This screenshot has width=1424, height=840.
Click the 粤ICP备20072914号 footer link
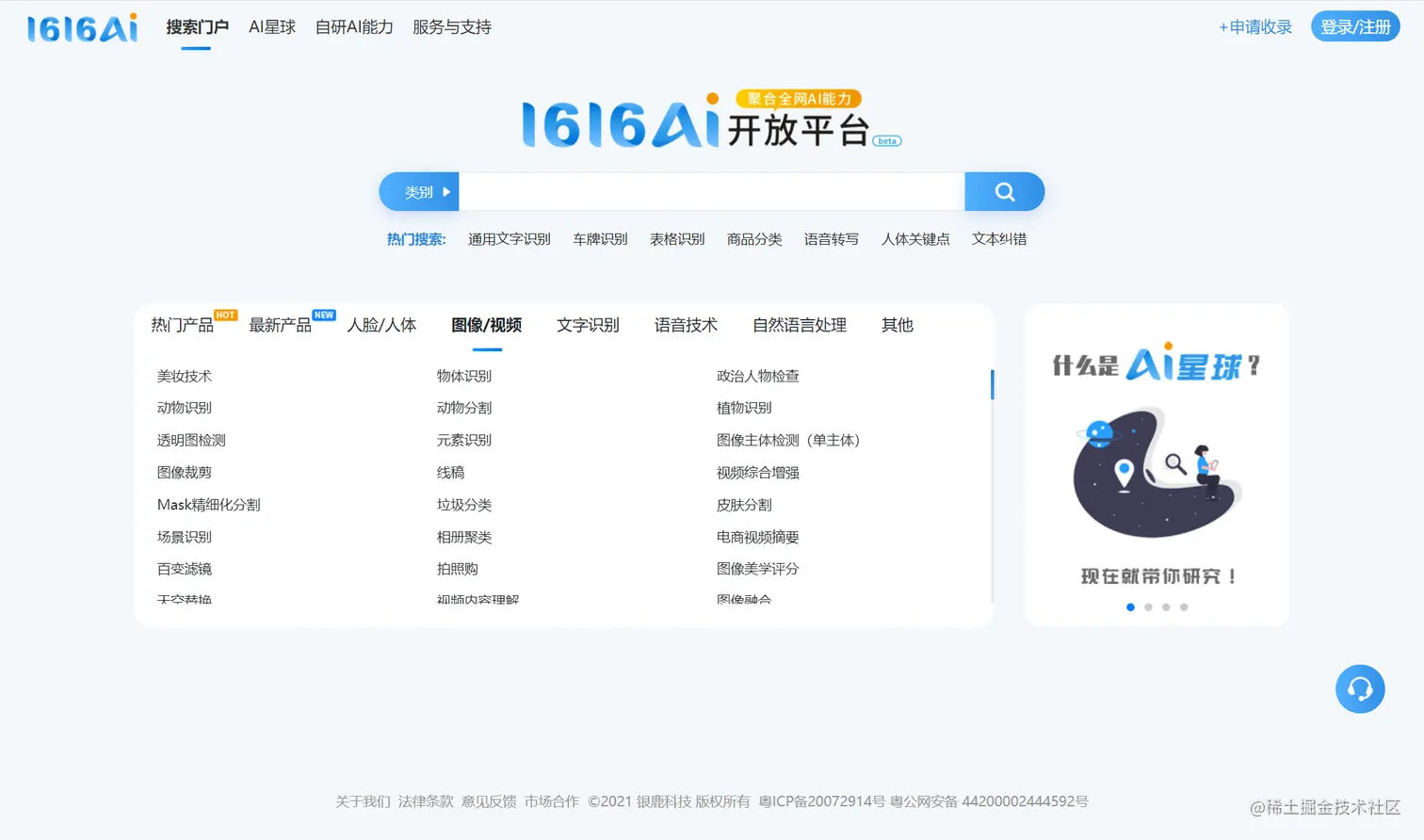tap(822, 801)
